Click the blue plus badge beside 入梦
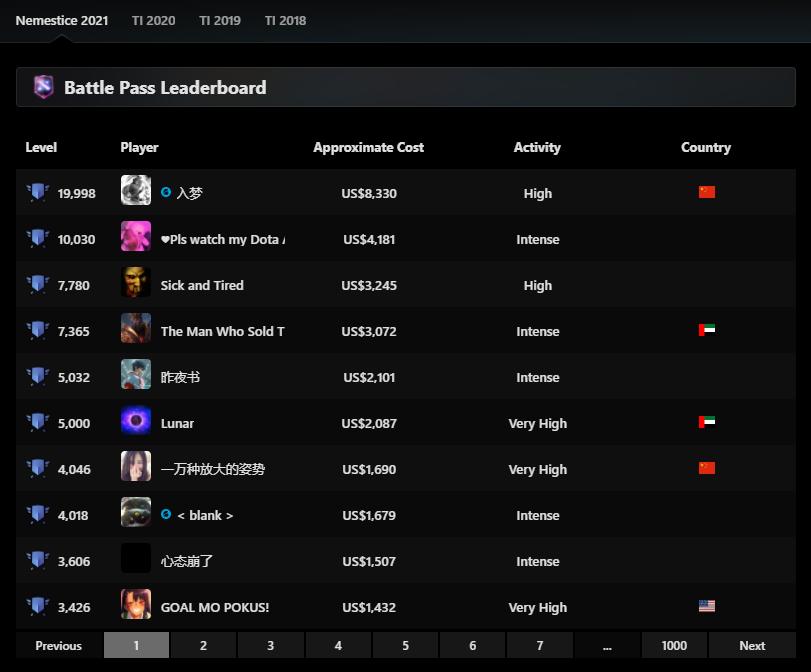Viewport: 811px width, 672px height. [166, 192]
